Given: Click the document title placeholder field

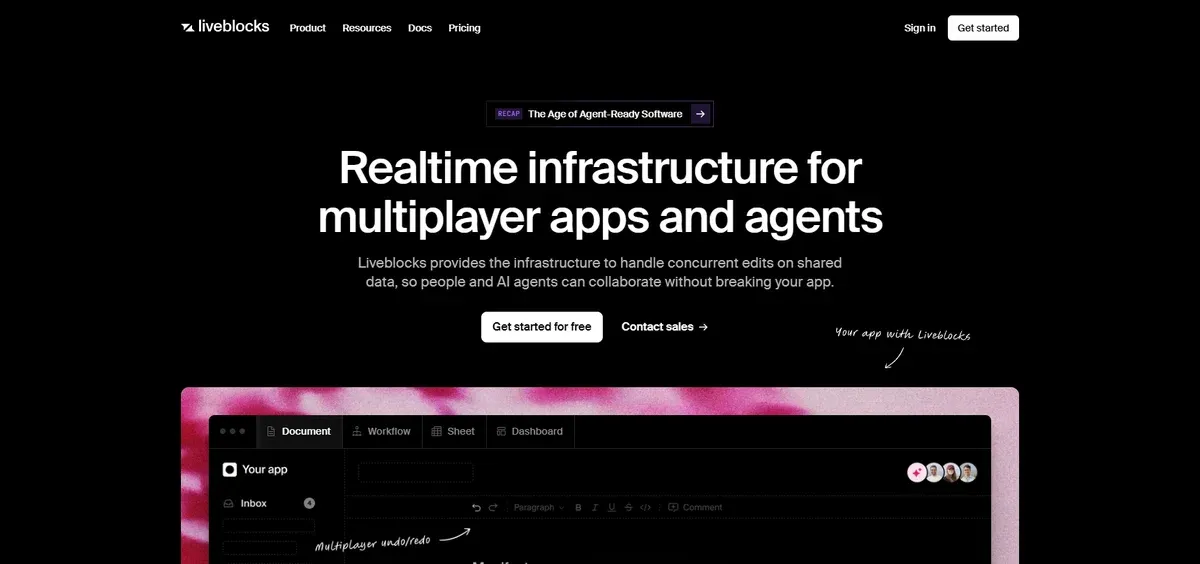Looking at the screenshot, I should pos(415,472).
